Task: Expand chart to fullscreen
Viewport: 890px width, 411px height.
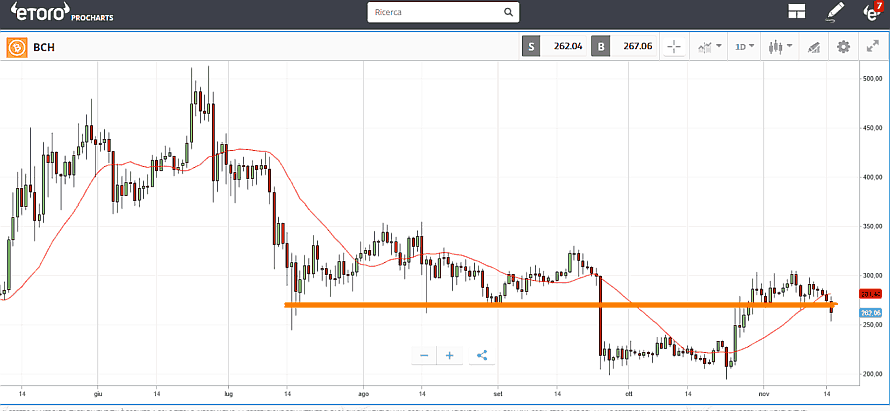Action: 872,47
